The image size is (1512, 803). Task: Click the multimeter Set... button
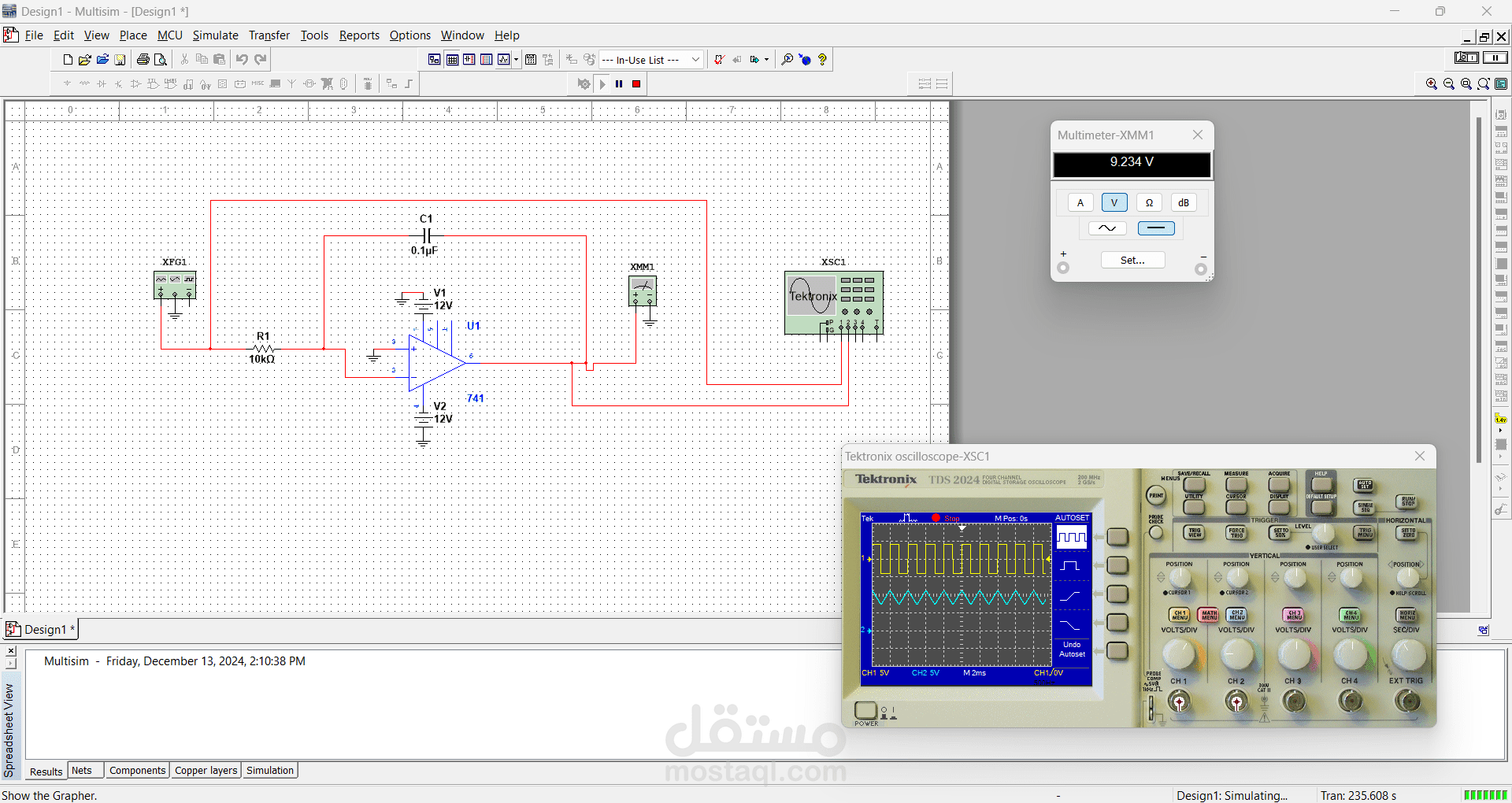click(x=1132, y=260)
